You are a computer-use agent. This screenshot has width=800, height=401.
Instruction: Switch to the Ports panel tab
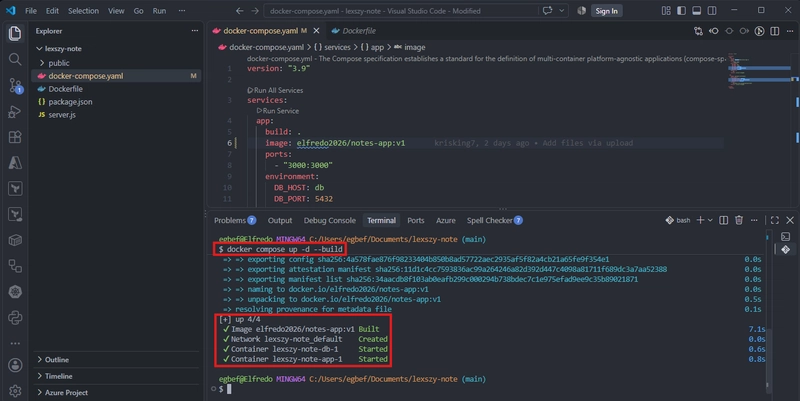pyautogui.click(x=415, y=220)
